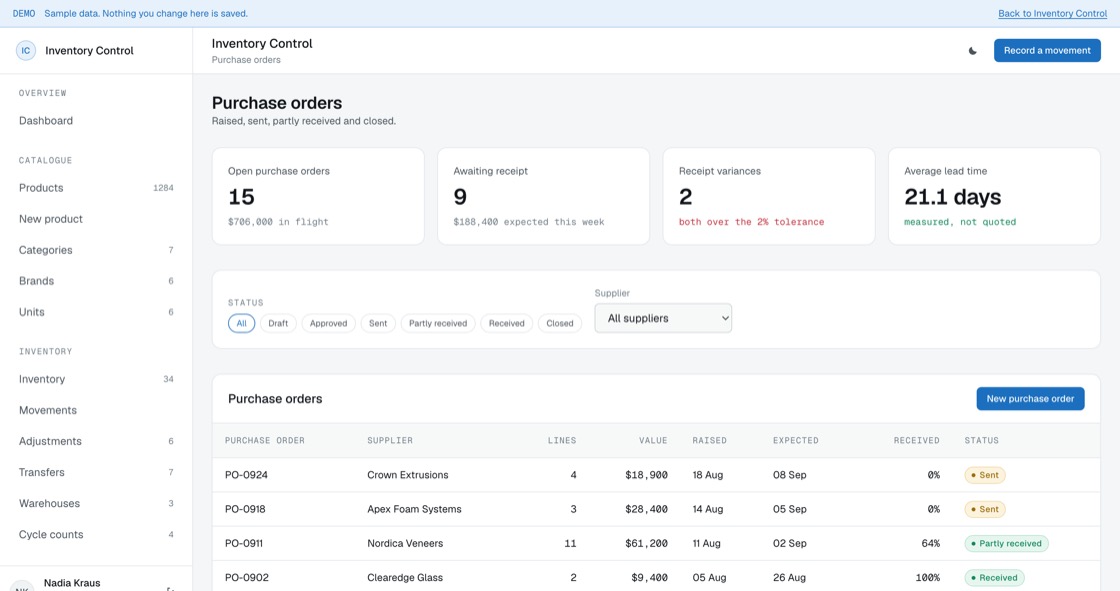Click the $9,400 value cell
This screenshot has width=1120, height=591.
(x=649, y=577)
